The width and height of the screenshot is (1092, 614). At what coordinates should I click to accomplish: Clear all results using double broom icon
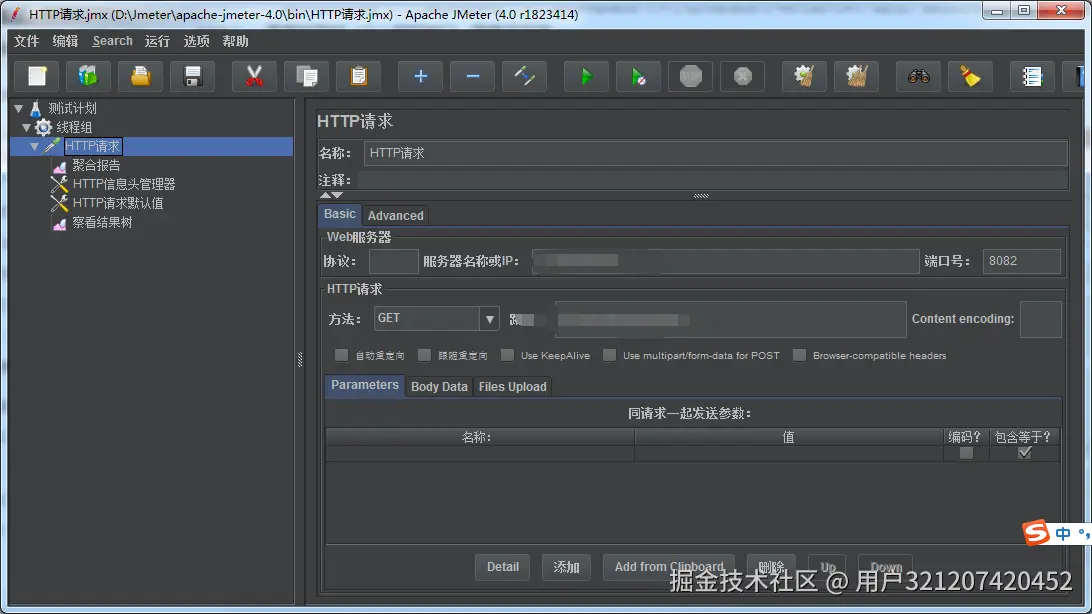tap(856, 76)
